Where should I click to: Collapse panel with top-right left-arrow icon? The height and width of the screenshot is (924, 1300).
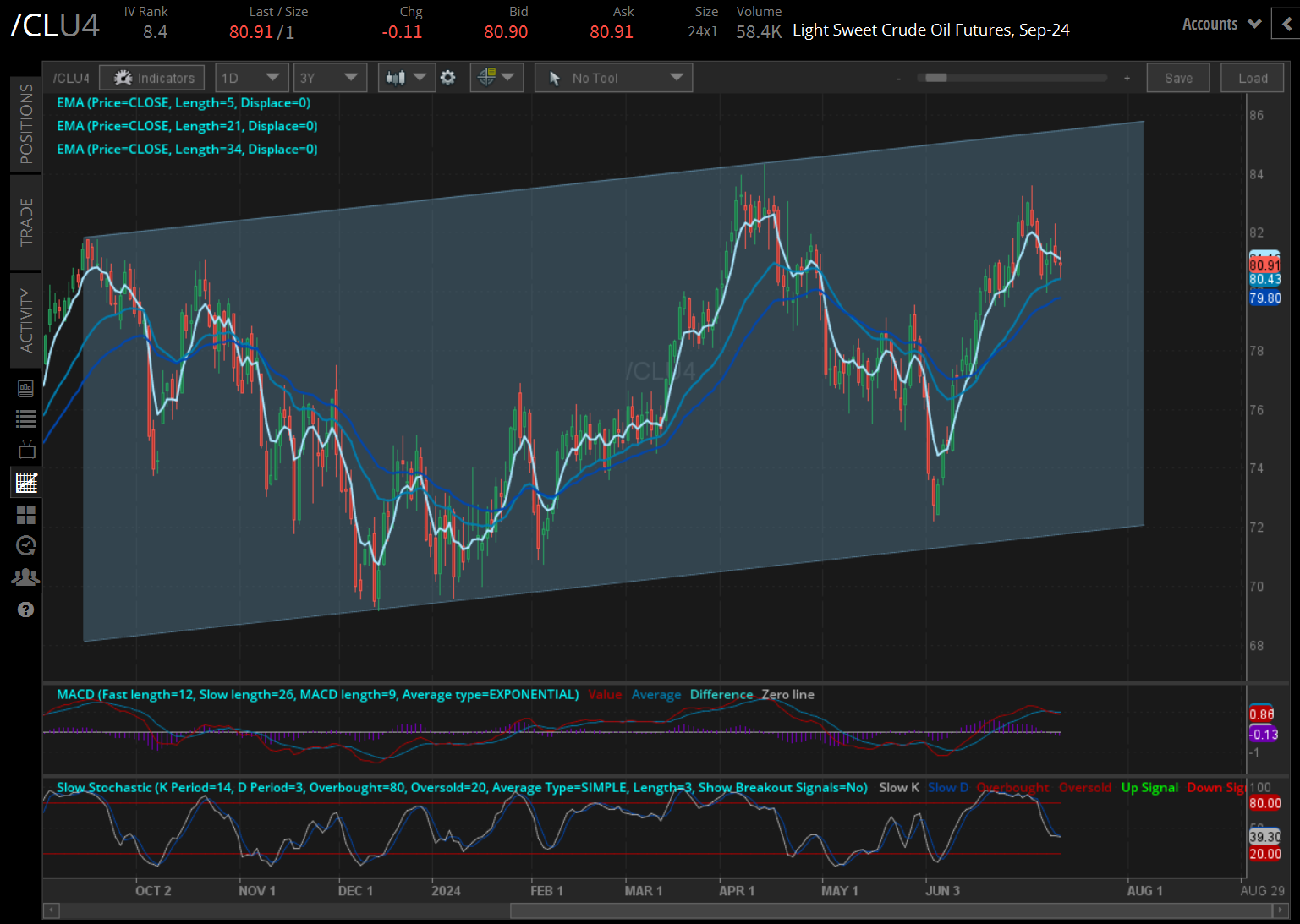click(x=1286, y=25)
